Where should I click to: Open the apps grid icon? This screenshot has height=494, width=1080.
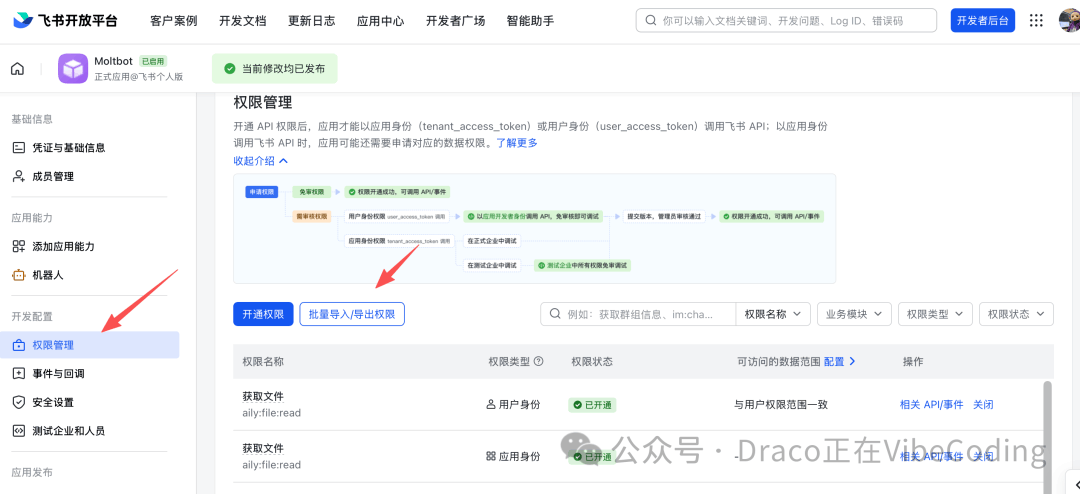[x=1036, y=20]
